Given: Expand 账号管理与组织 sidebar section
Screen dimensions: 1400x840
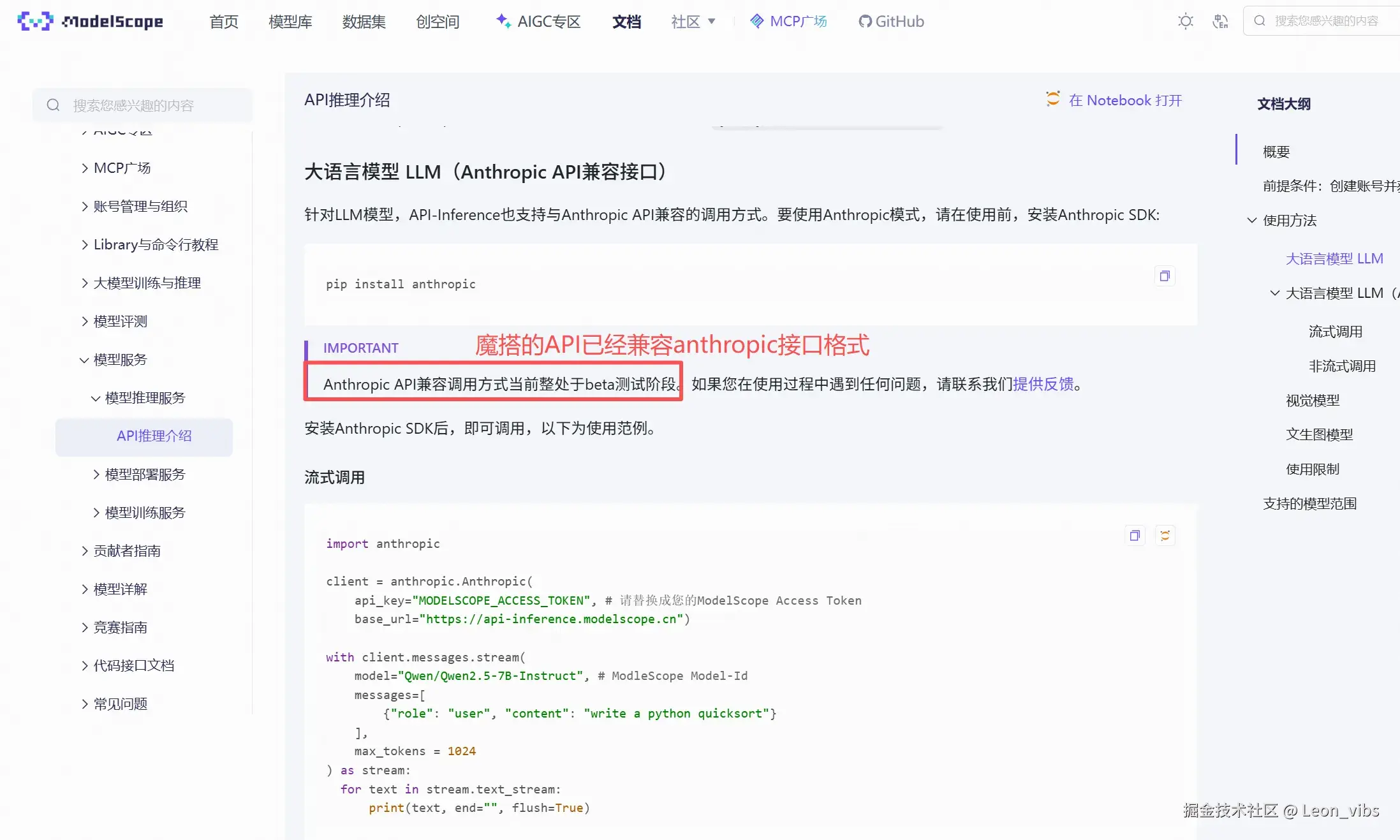Looking at the screenshot, I should click(134, 206).
